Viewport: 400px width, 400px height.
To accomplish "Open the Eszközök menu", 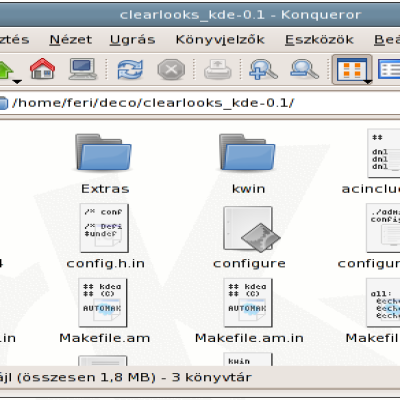I will point(319,40).
